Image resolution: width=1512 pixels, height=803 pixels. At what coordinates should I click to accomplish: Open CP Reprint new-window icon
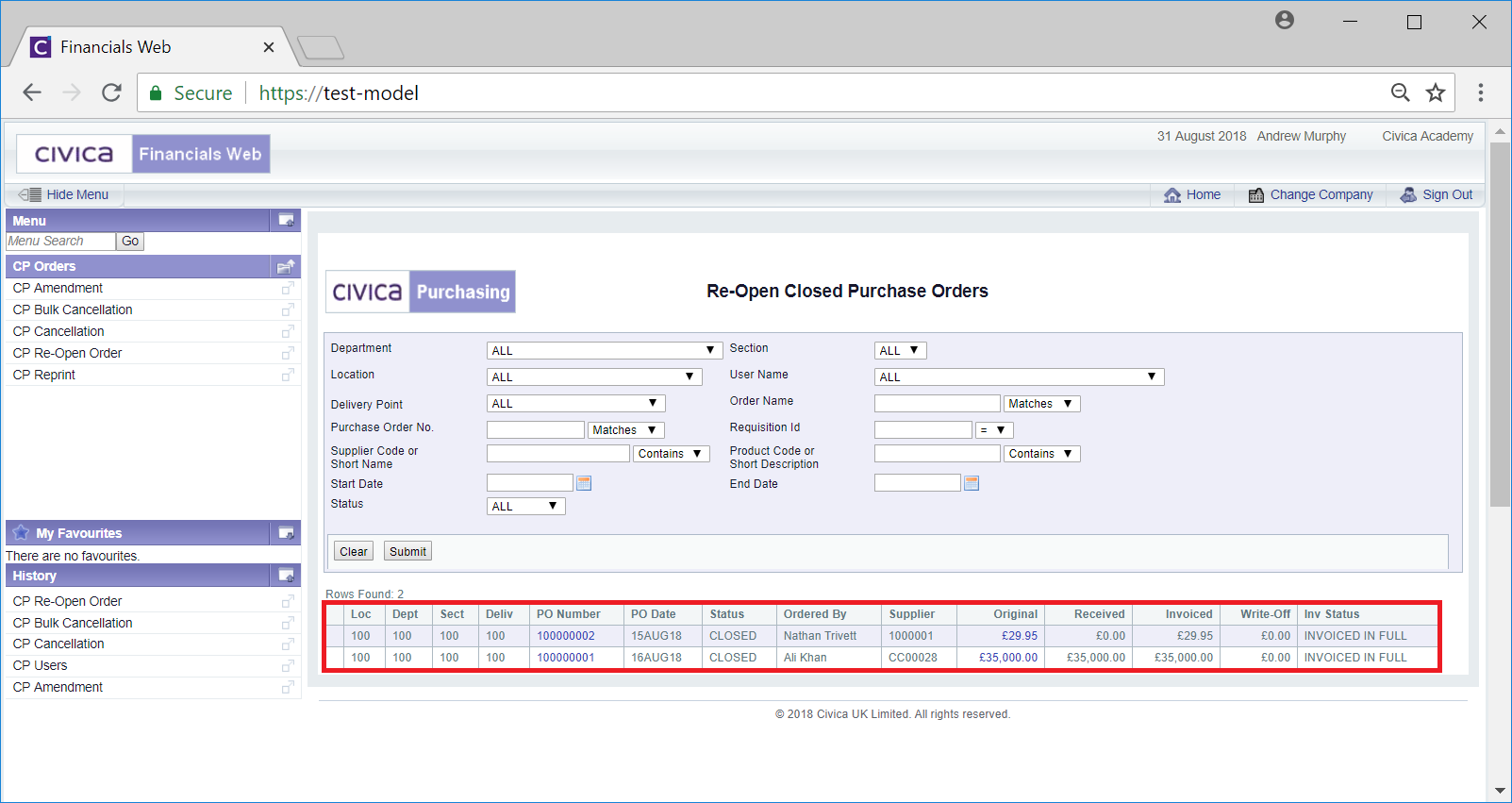pos(288,375)
